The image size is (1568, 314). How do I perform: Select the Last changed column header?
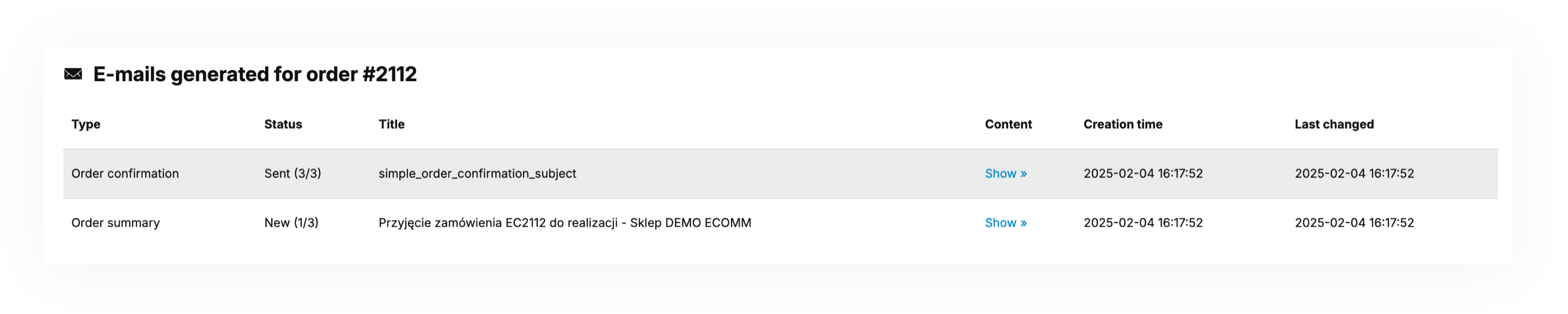coord(1334,124)
